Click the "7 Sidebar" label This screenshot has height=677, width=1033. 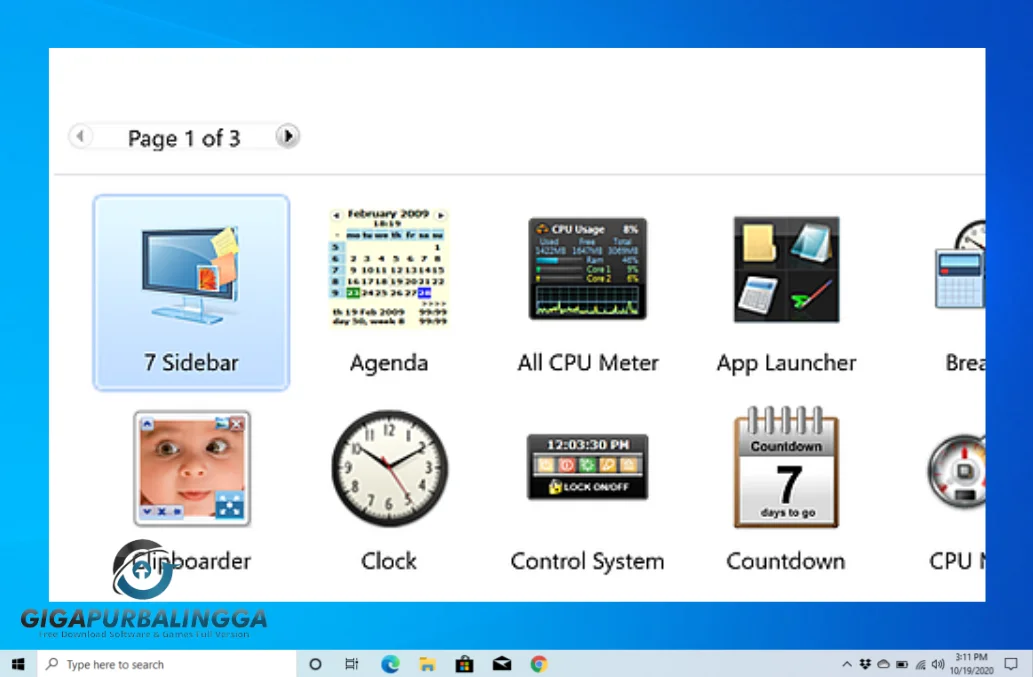pos(191,363)
